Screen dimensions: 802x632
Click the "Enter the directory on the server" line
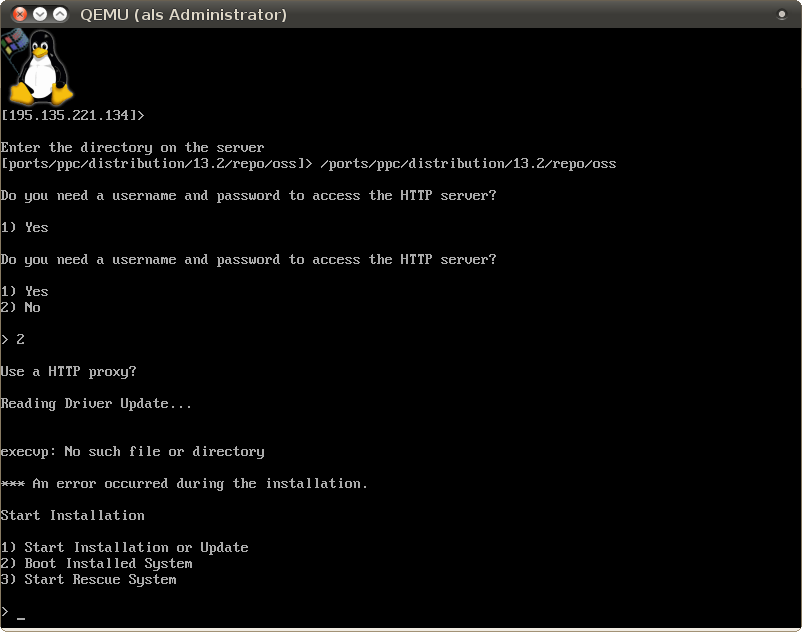[132, 147]
